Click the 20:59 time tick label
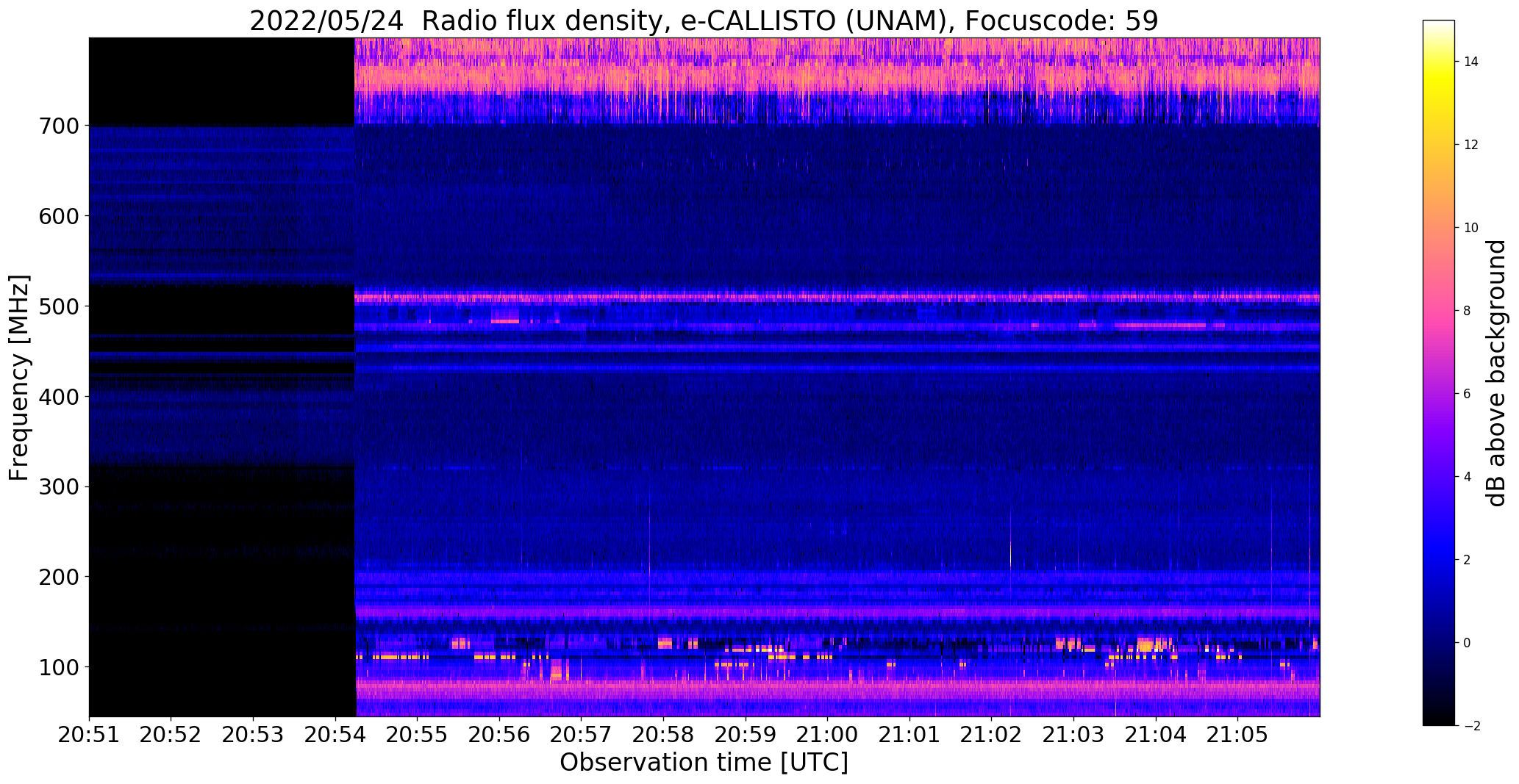The width and height of the screenshot is (1519, 784). tap(746, 734)
